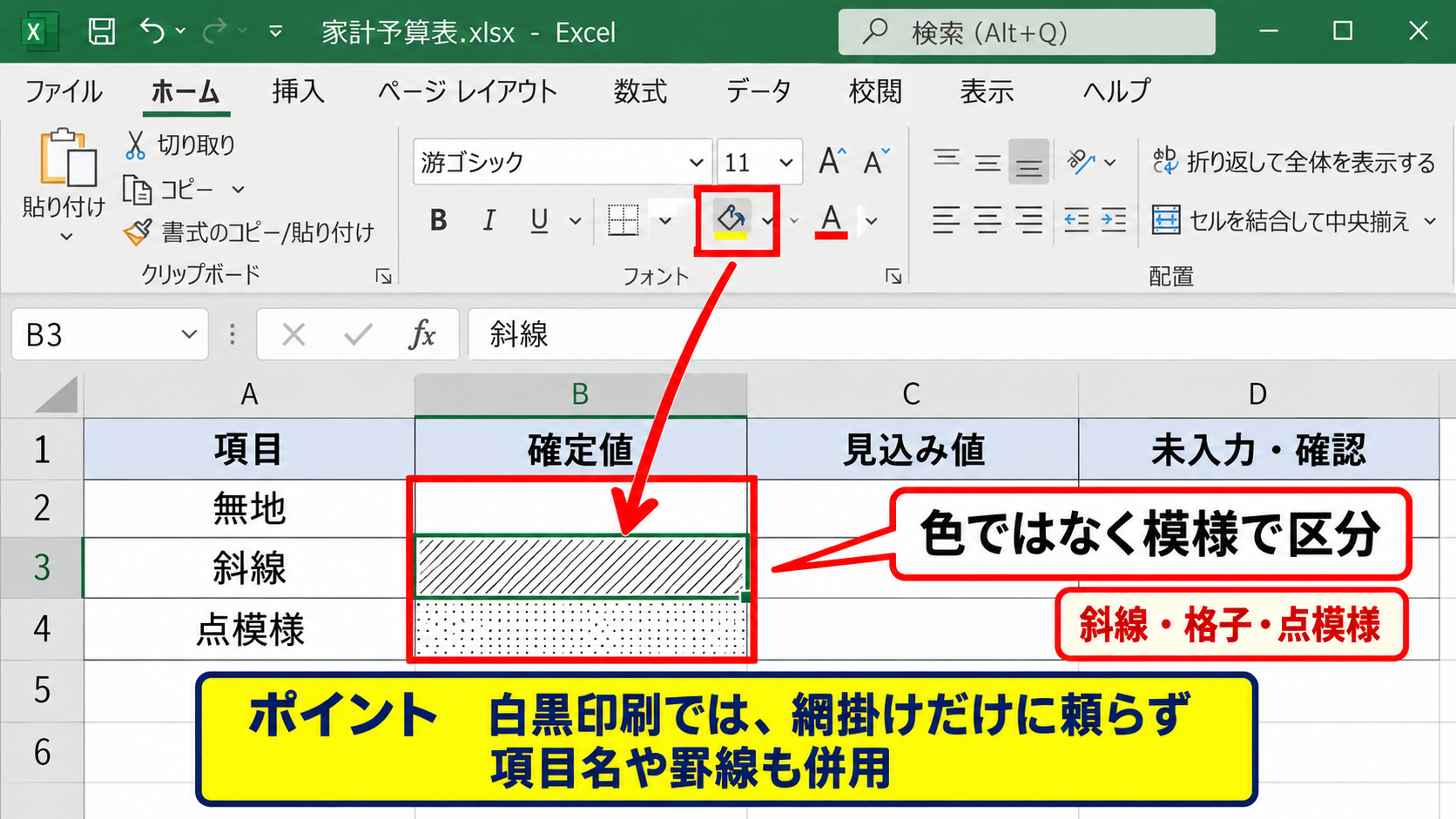The image size is (1456, 819).
Task: Click the text orientation icon
Action: pos(1081,161)
